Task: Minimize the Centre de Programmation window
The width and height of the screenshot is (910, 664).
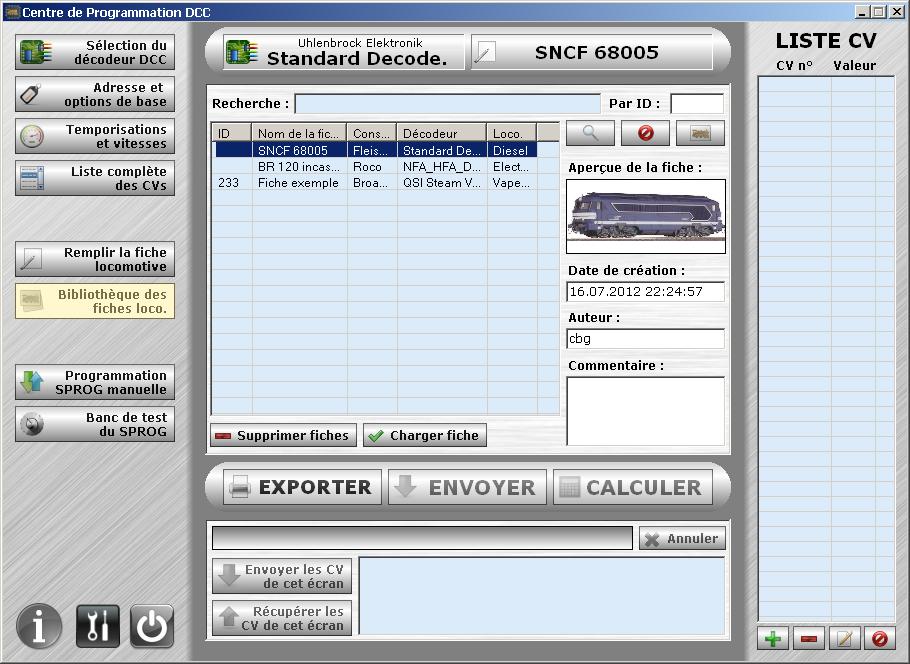Action: pyautogui.click(x=862, y=12)
